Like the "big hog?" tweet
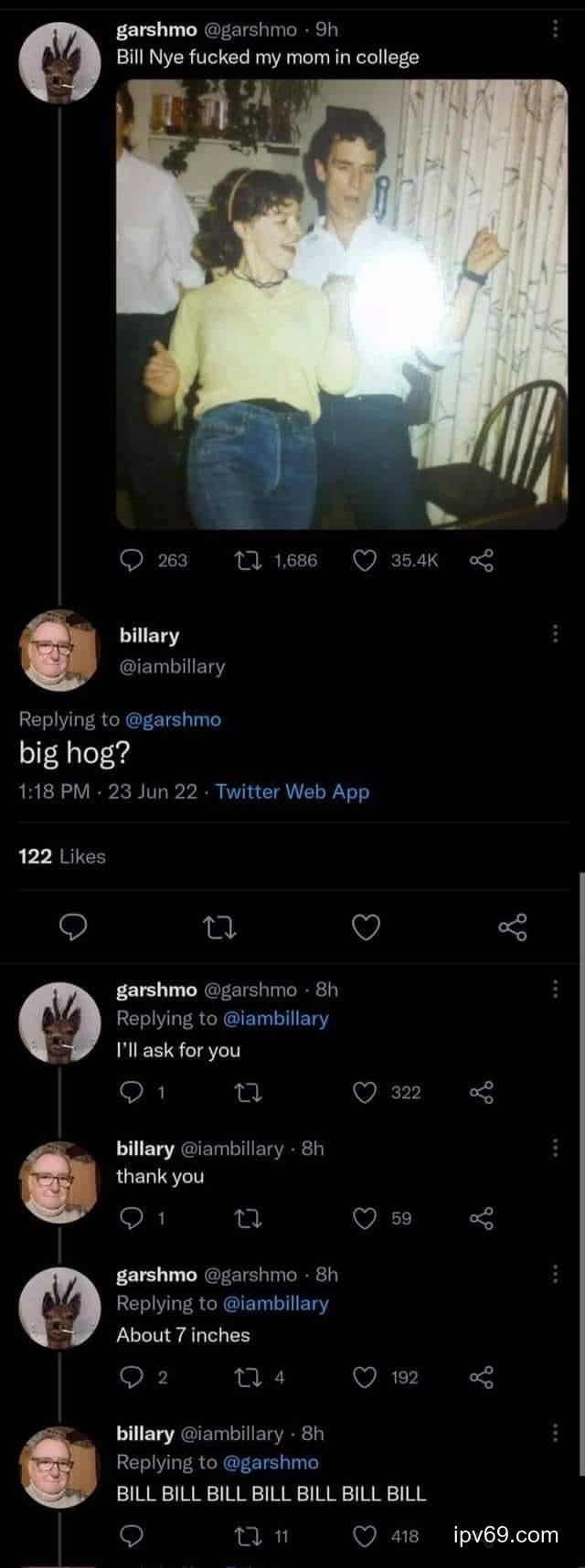Image resolution: width=585 pixels, height=1568 pixels. pos(366,928)
